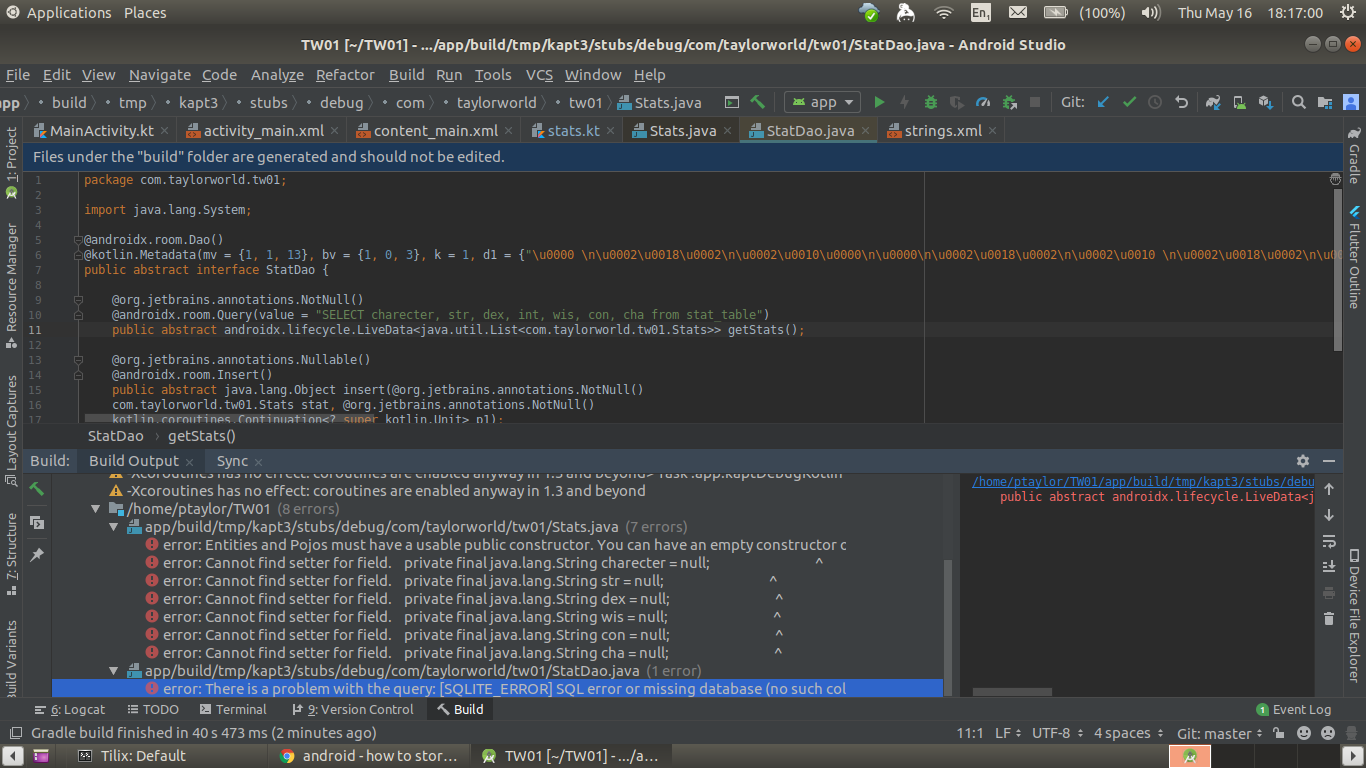Open the Terminal tool window
Screen dimensions: 1366x768
click(233, 709)
